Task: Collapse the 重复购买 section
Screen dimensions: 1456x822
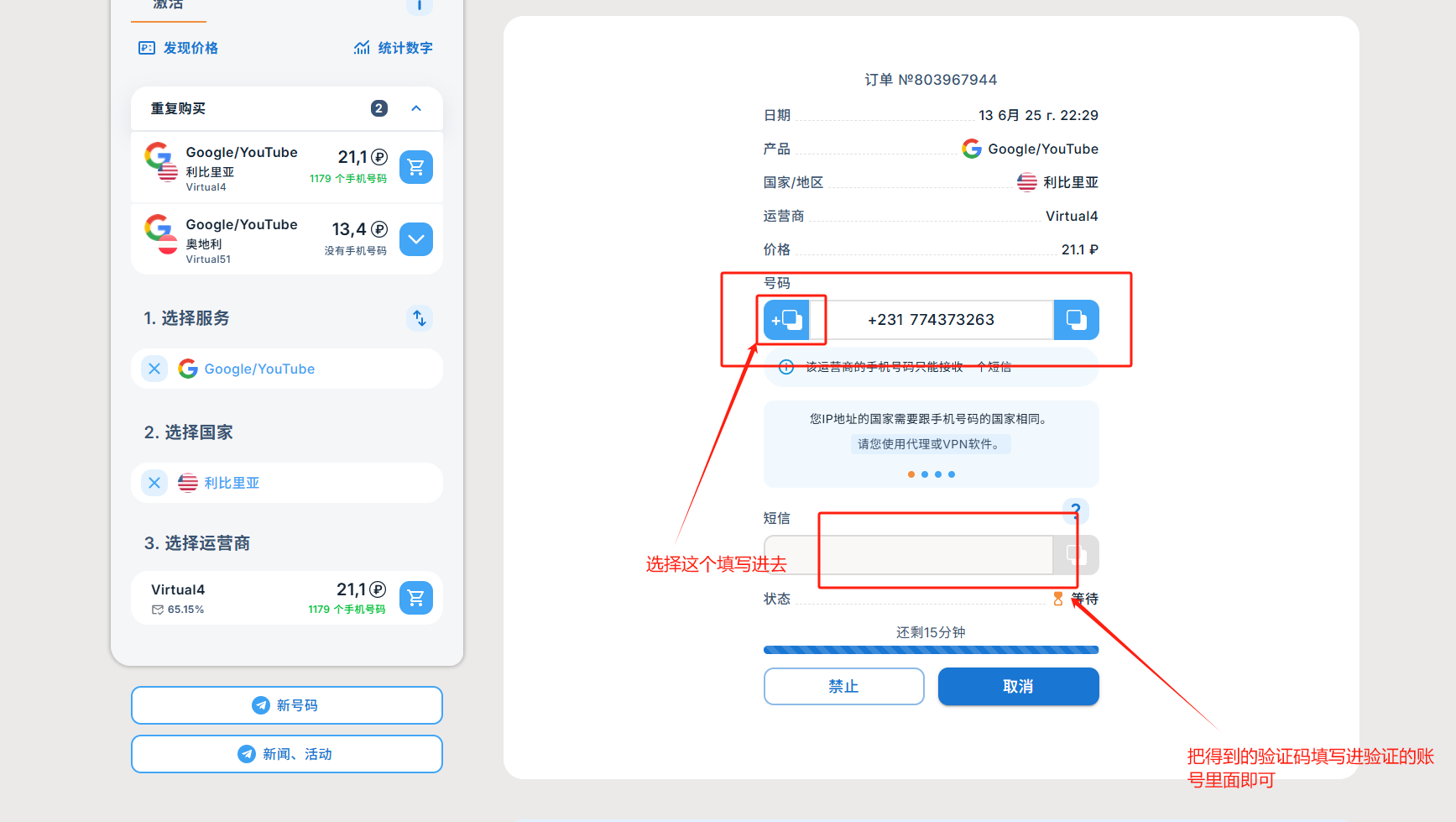Action: pos(416,108)
